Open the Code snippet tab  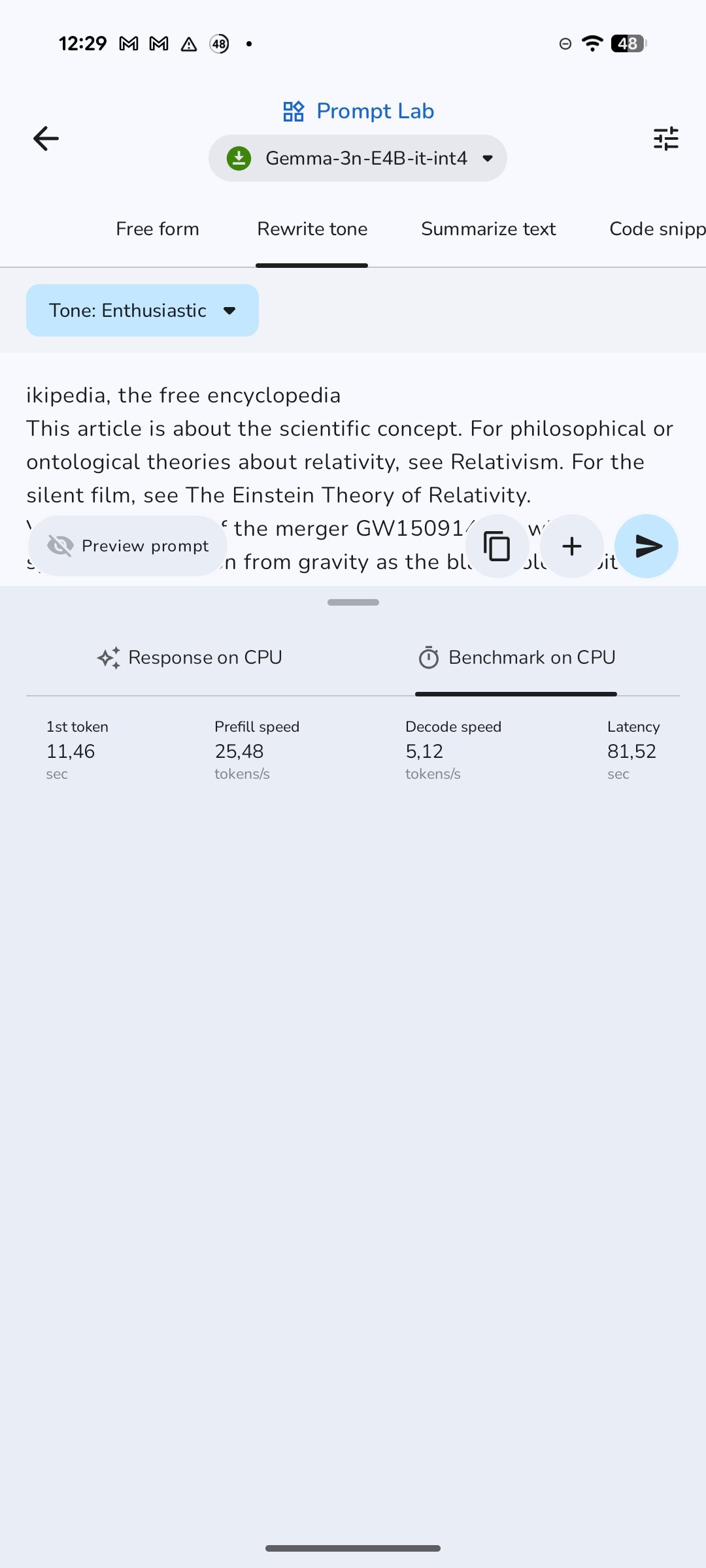pos(657,229)
